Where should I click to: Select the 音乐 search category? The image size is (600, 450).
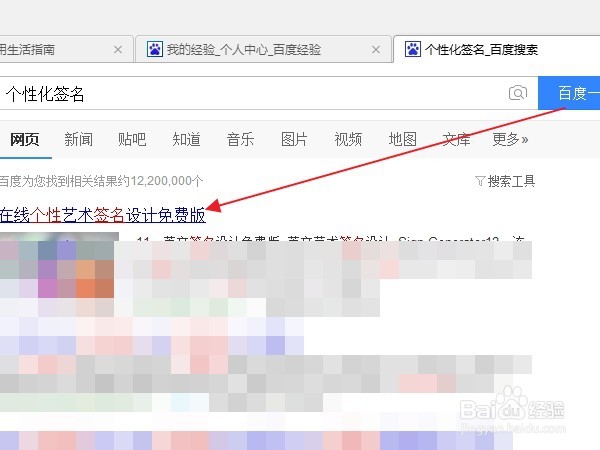click(x=240, y=139)
